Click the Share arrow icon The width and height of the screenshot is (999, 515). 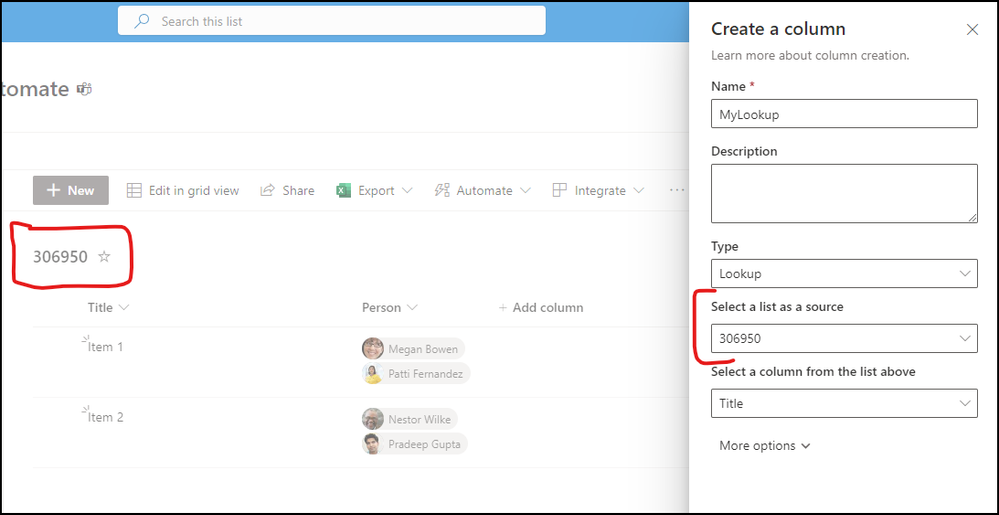pos(268,190)
